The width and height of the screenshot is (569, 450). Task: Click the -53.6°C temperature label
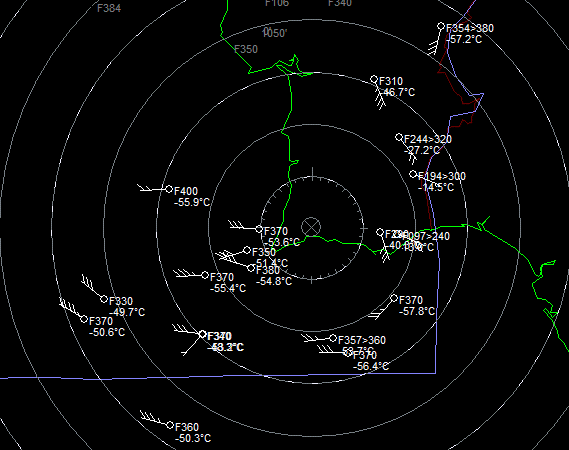point(282,242)
